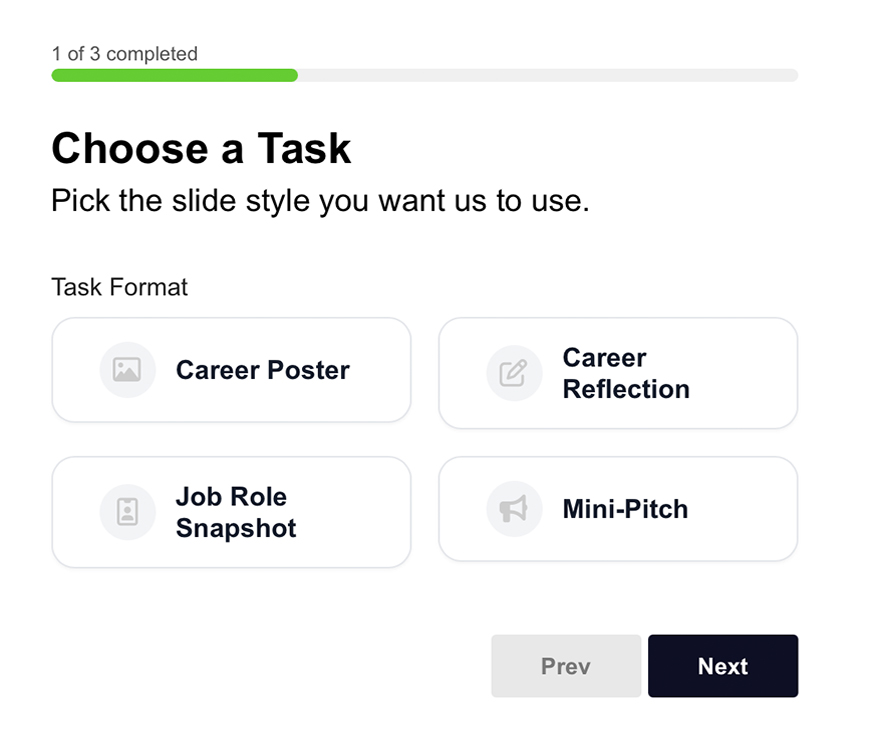
Task: Click the image icon on Career Poster
Action: 127,371
